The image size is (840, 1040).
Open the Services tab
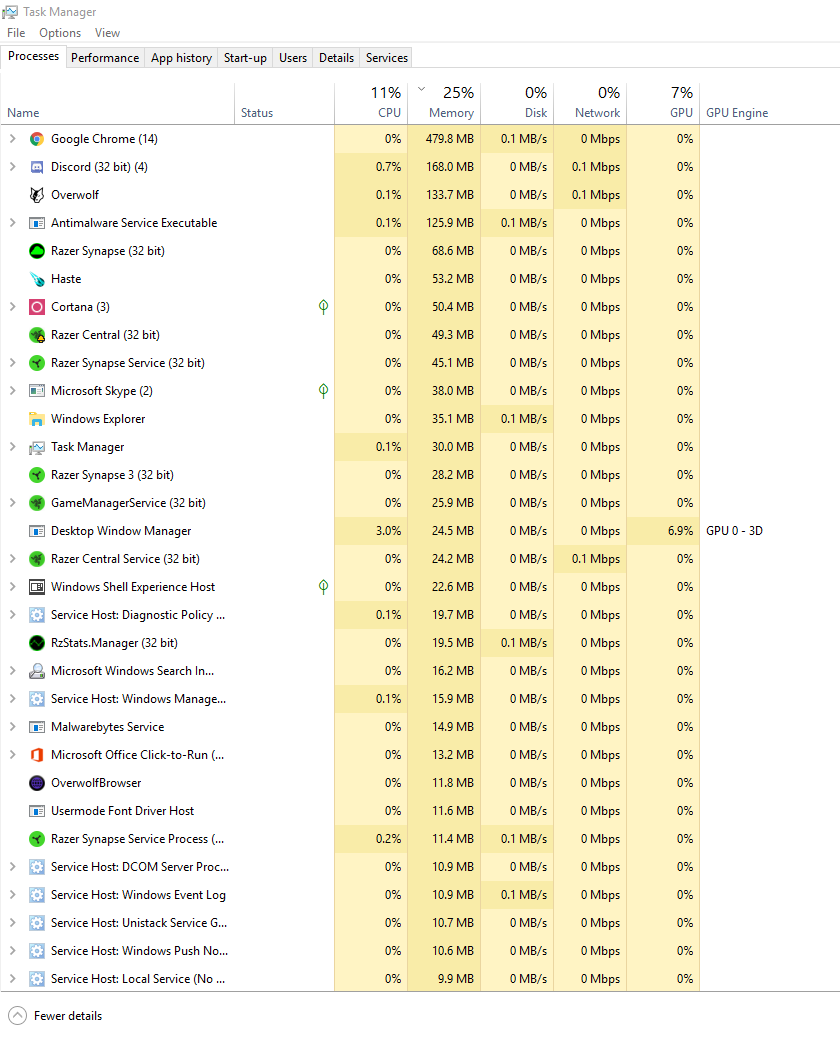(x=386, y=58)
